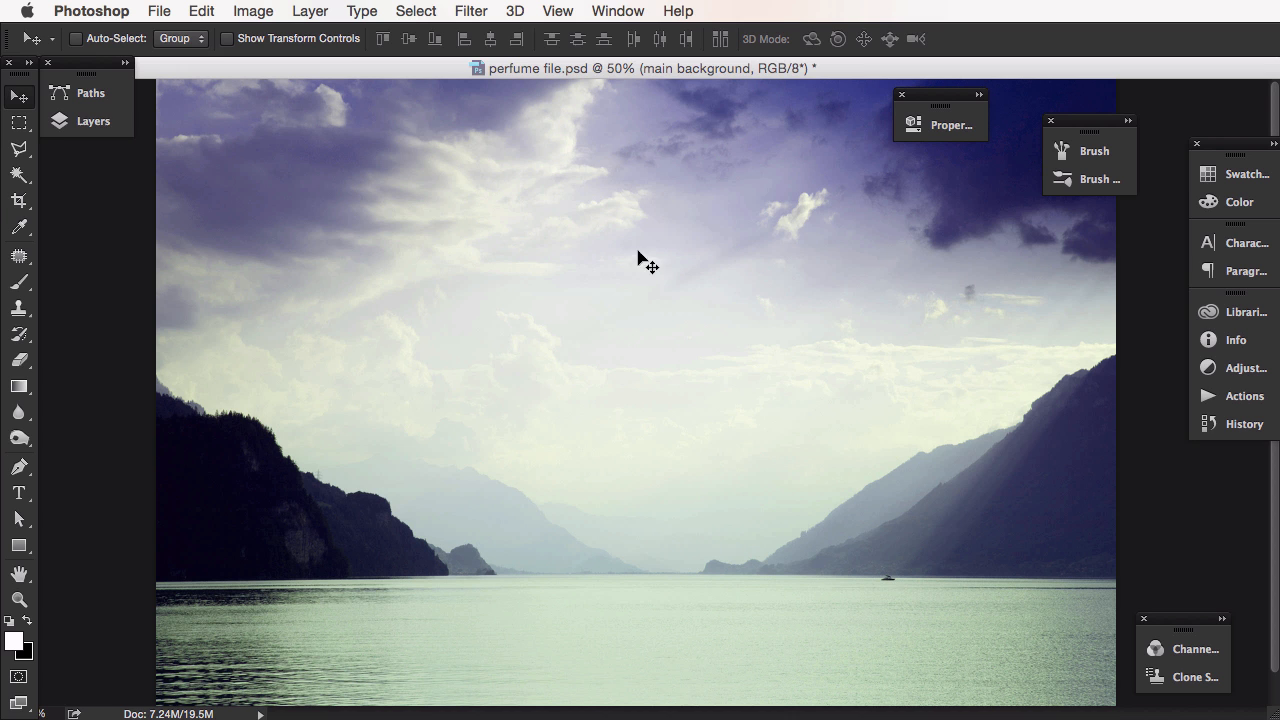
Task: Select the Move tool in toolbar
Action: (19, 96)
